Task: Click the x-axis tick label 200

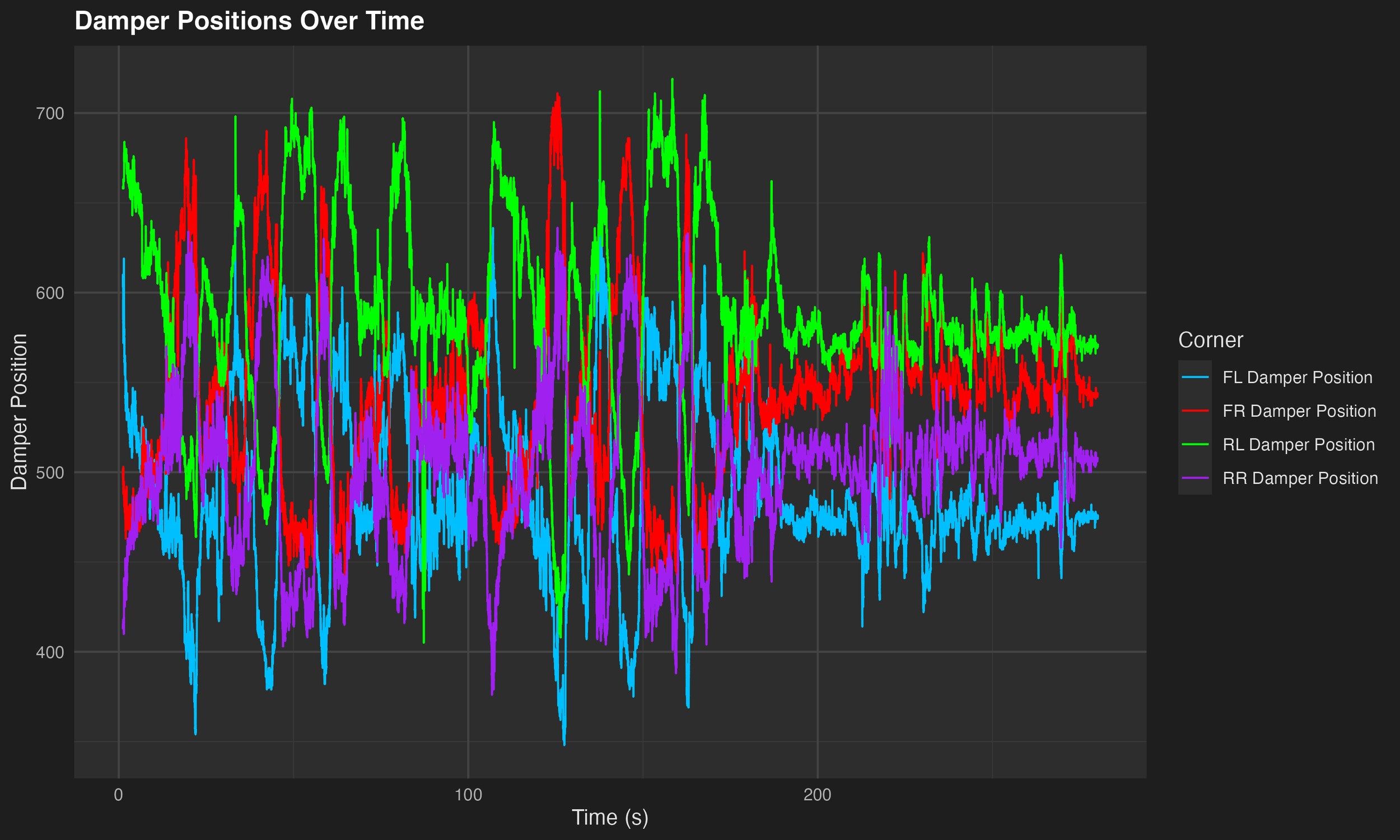Action: [818, 795]
